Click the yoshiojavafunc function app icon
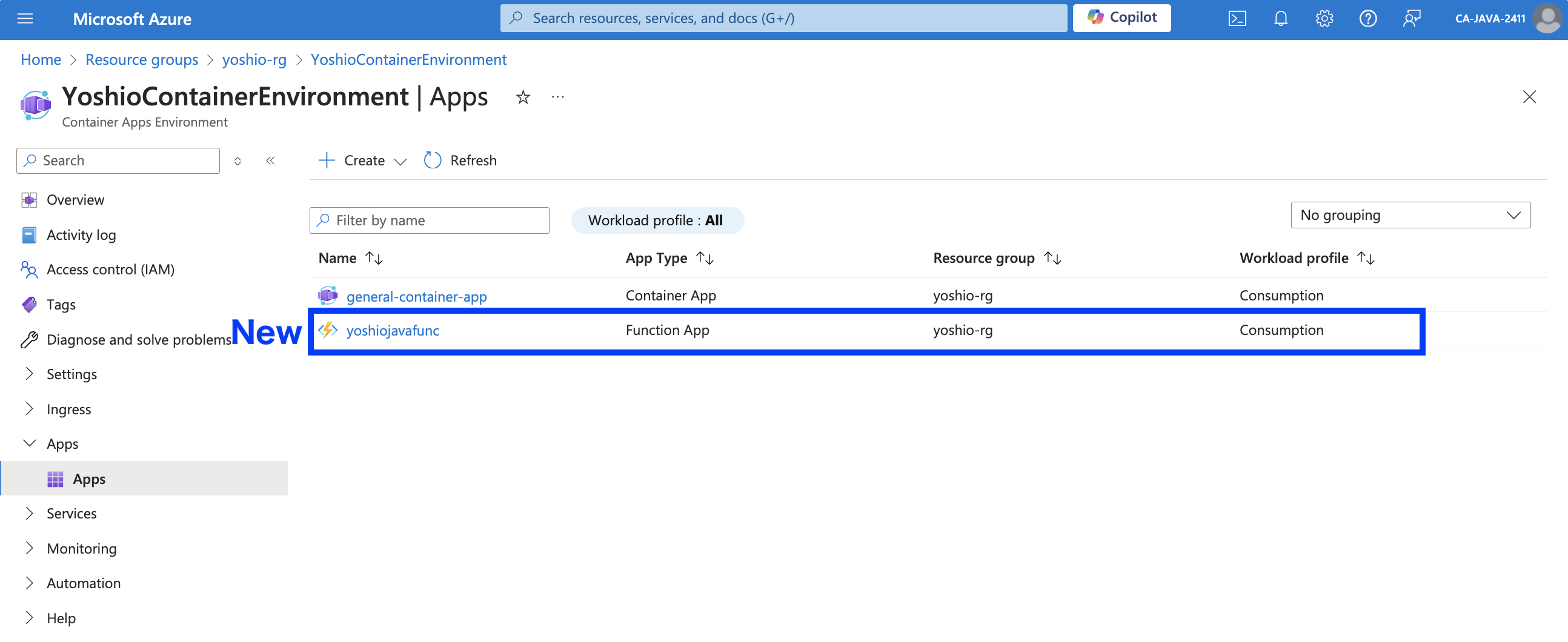Screen dimensions: 1568x642 click(328, 330)
